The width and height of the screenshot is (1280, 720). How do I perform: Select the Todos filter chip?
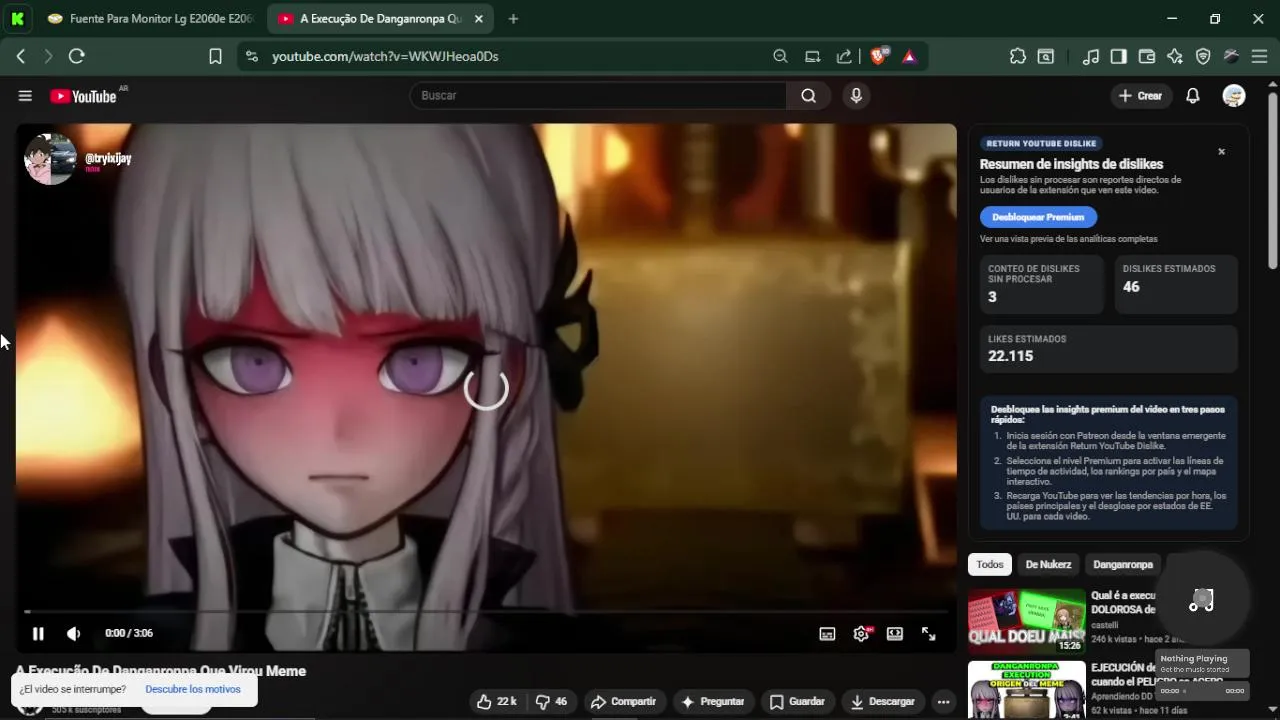[x=990, y=564]
